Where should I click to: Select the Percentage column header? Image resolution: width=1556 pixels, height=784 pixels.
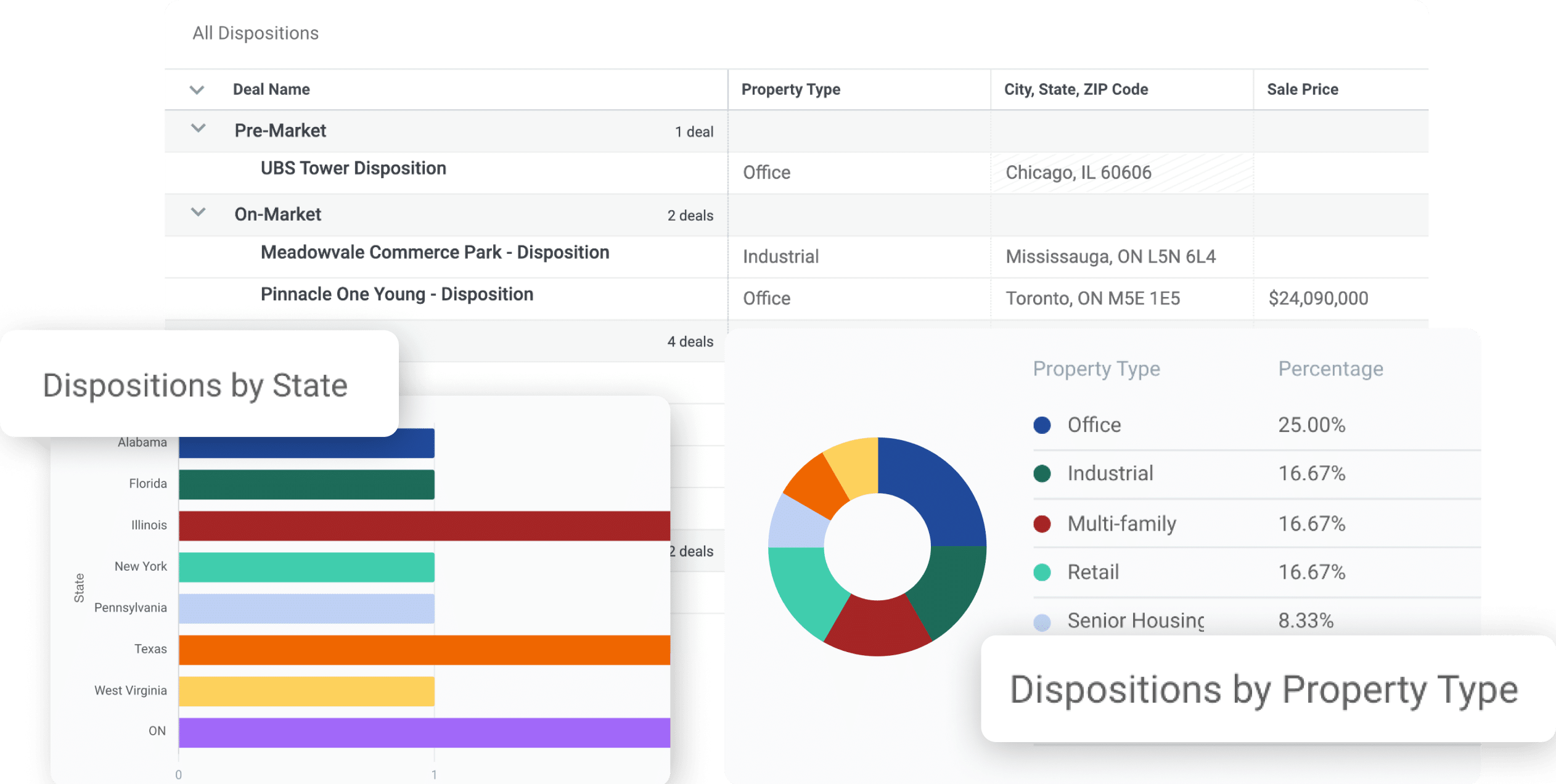point(1330,369)
